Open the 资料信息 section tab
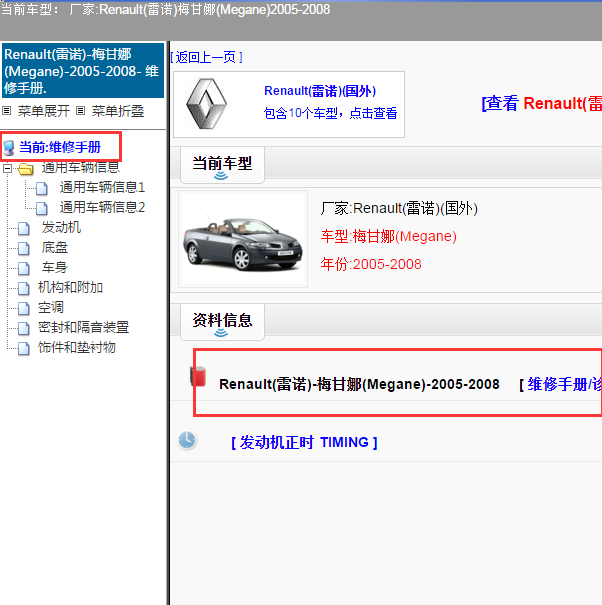Viewport: 602px width, 605px height. [222, 321]
